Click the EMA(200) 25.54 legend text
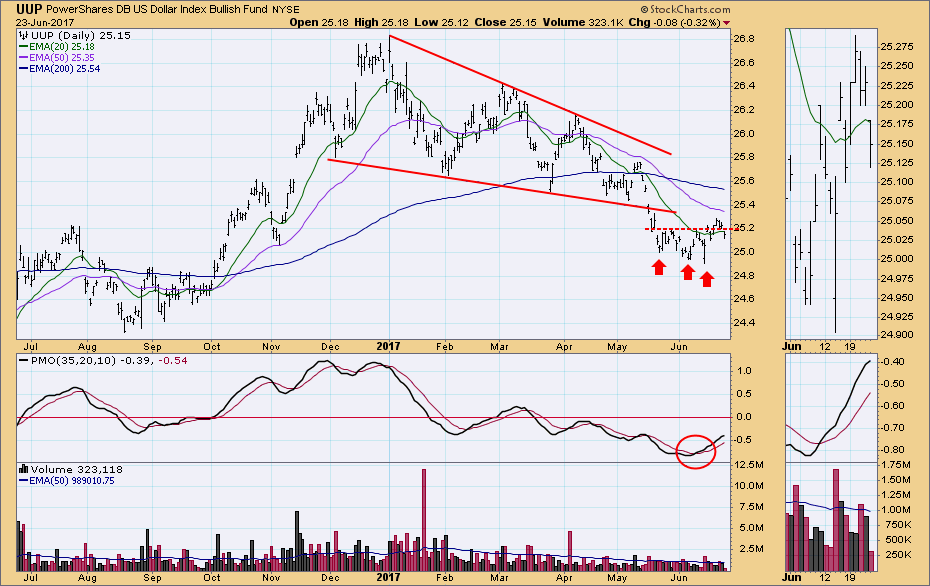This screenshot has width=930, height=586. 65,69
